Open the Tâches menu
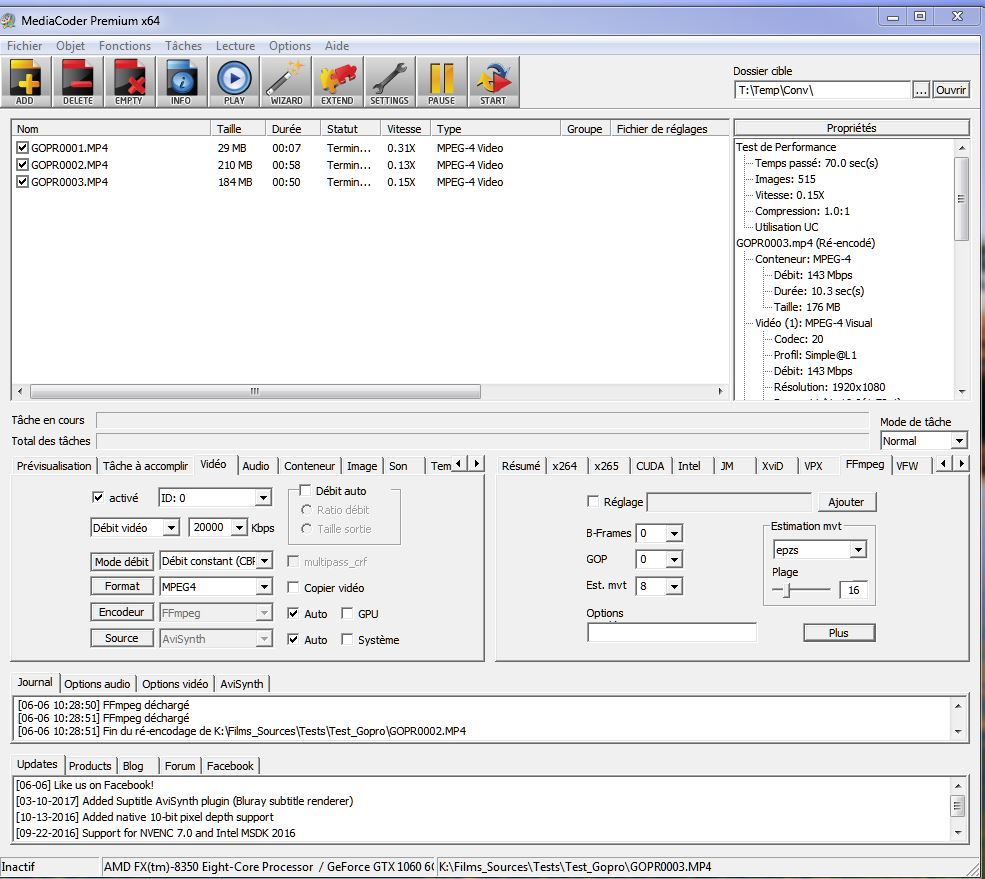Screen dimensions: 985x879 pyautogui.click(x=183, y=46)
